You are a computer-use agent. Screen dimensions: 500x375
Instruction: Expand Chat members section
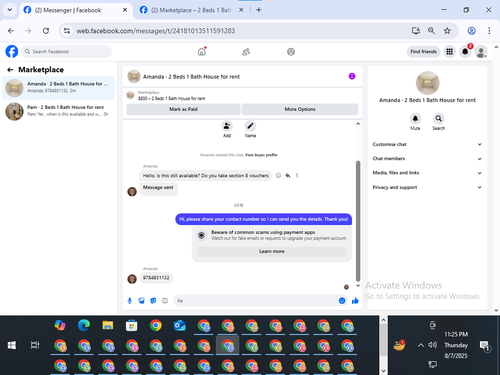click(427, 159)
